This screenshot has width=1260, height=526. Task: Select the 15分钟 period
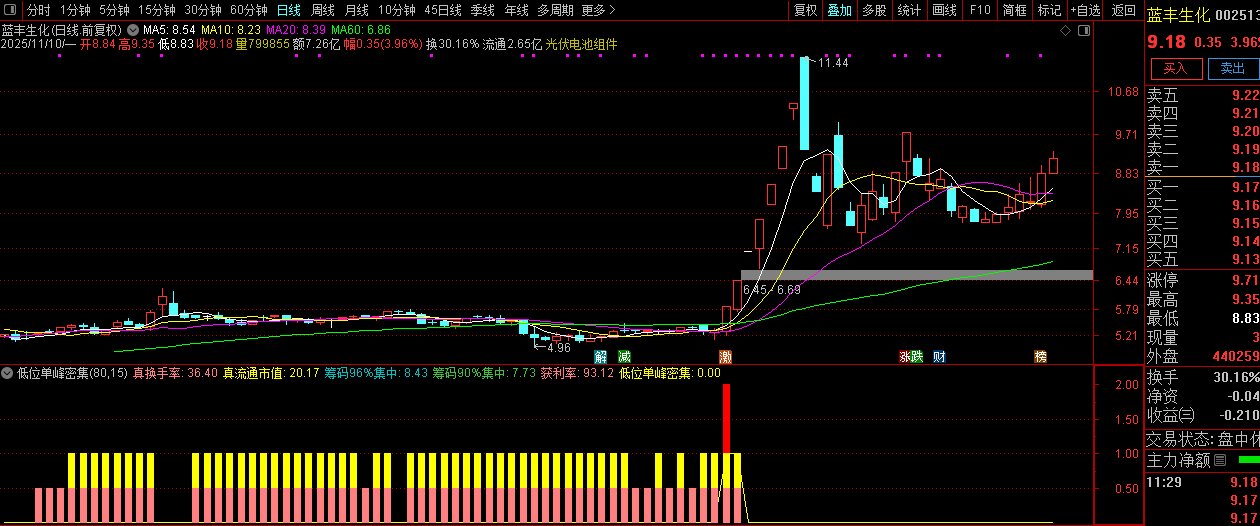tap(157, 10)
